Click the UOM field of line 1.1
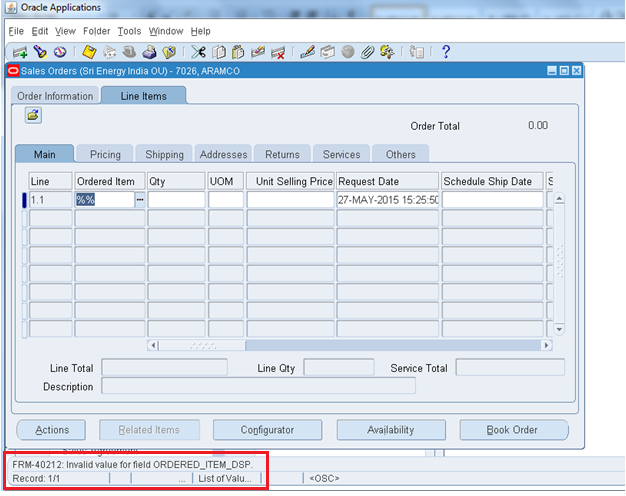 pyautogui.click(x=226, y=199)
